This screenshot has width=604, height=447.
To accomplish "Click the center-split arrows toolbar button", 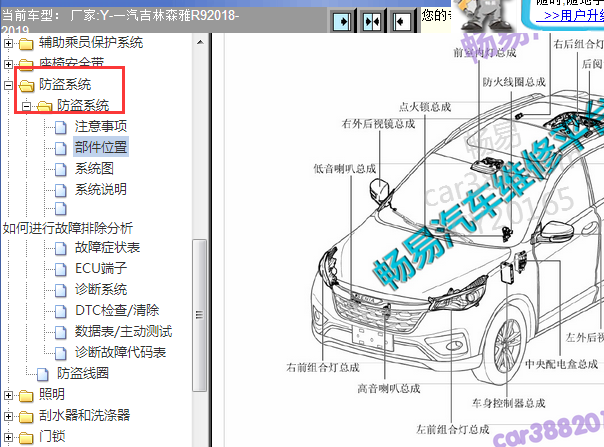I will (372, 21).
